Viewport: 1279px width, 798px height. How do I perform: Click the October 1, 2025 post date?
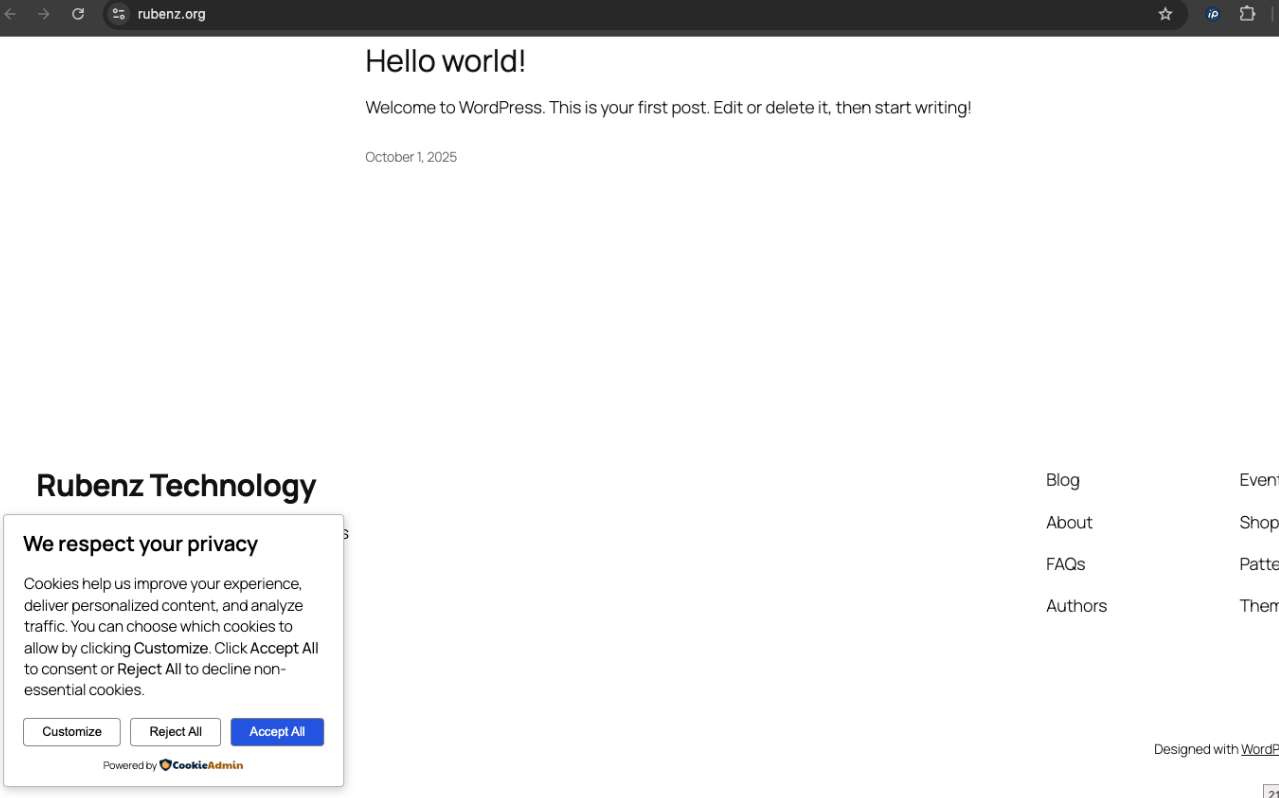pyautogui.click(x=411, y=157)
